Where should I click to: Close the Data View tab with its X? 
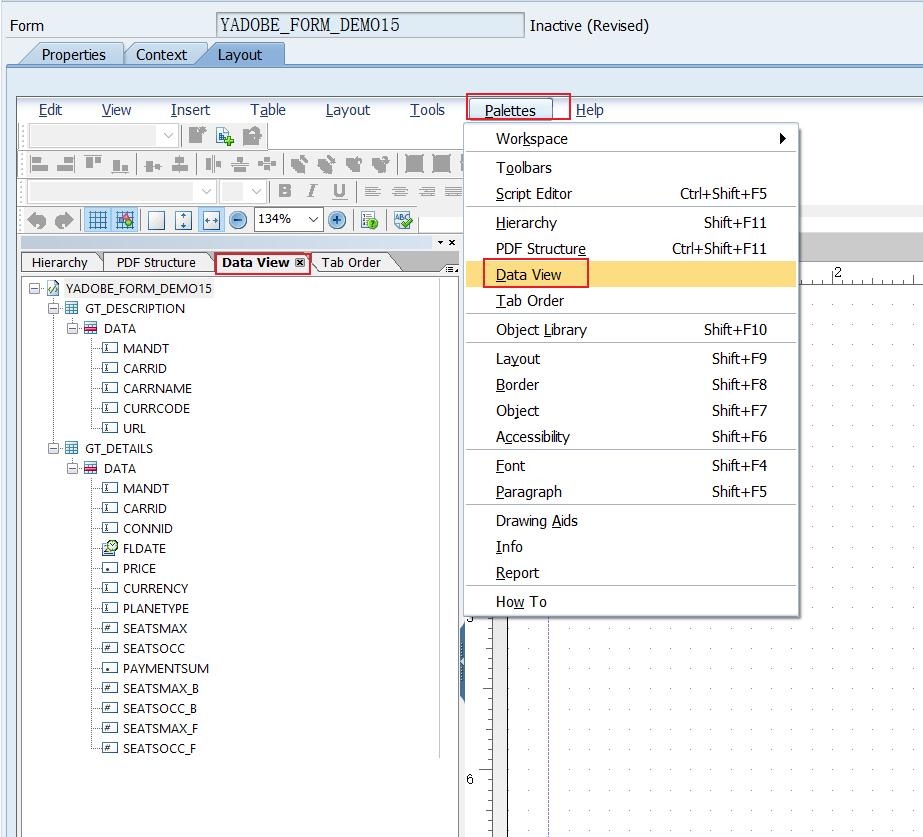(300, 263)
